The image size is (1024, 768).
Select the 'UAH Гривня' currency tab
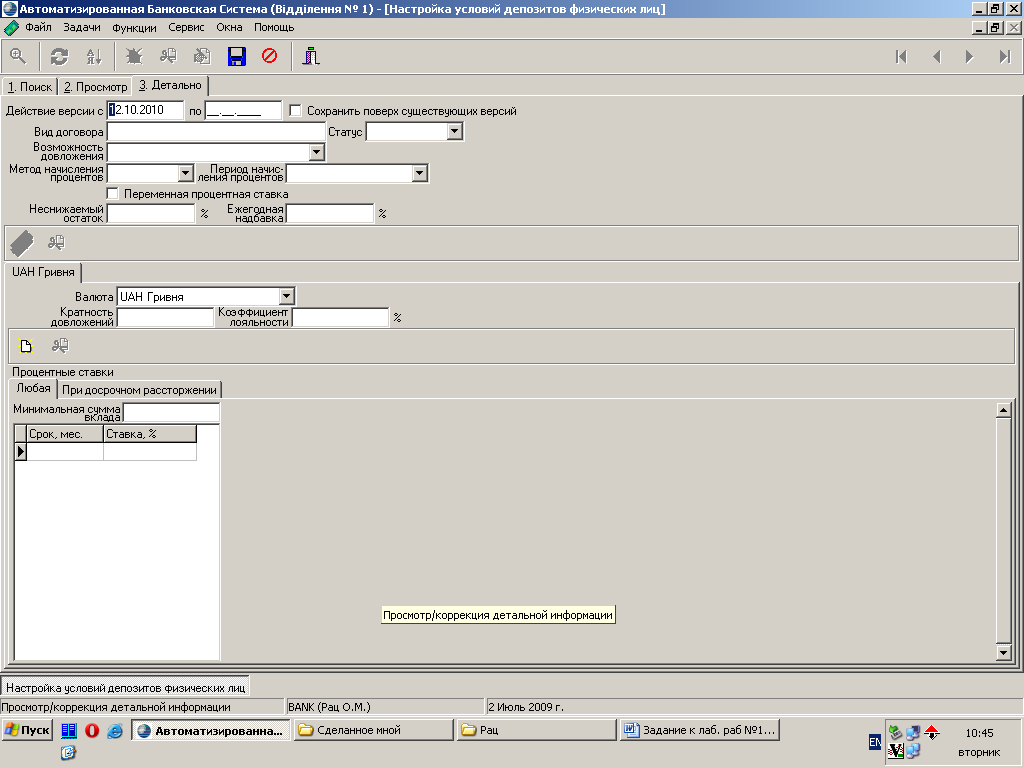coord(43,272)
